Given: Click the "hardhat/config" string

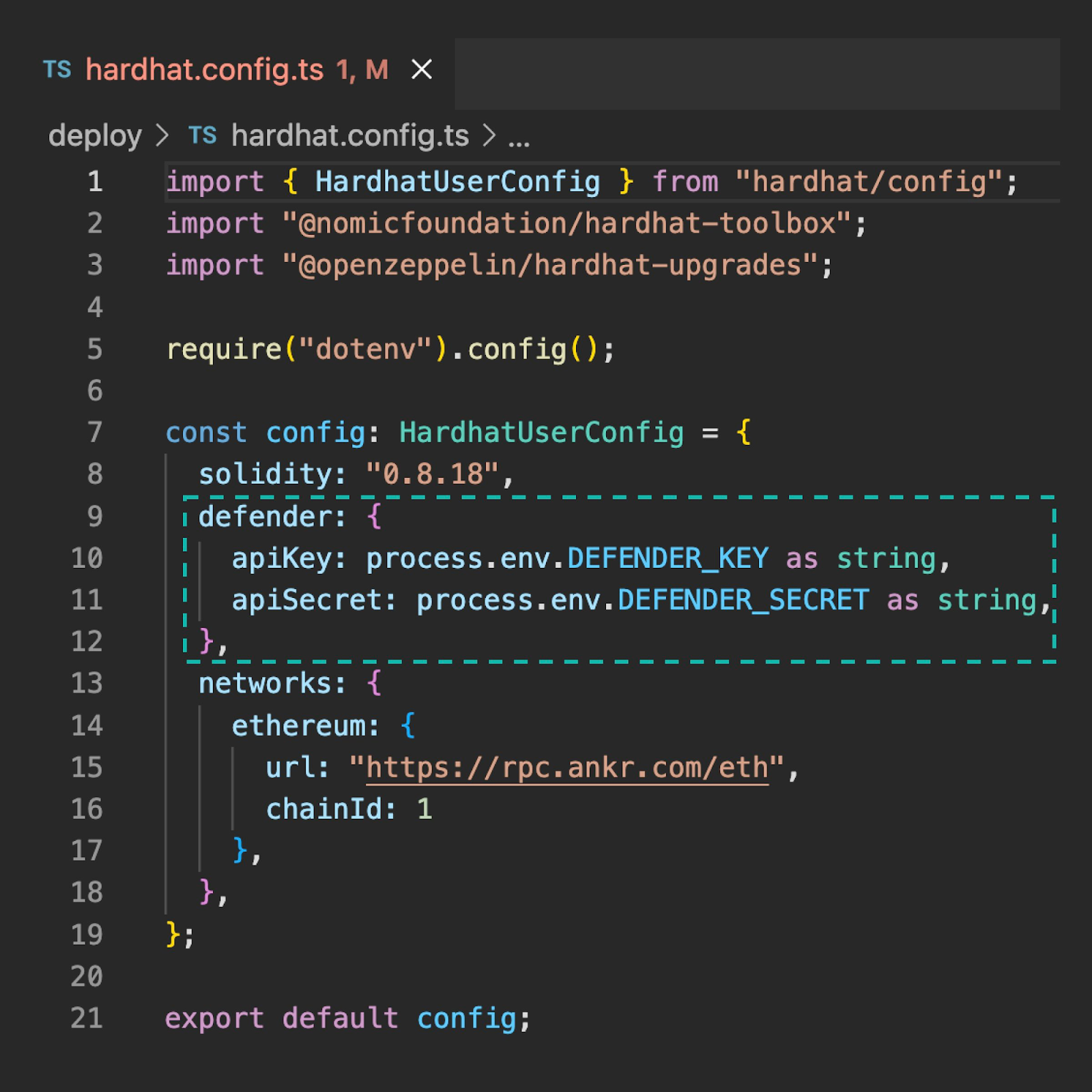Looking at the screenshot, I should [869, 182].
